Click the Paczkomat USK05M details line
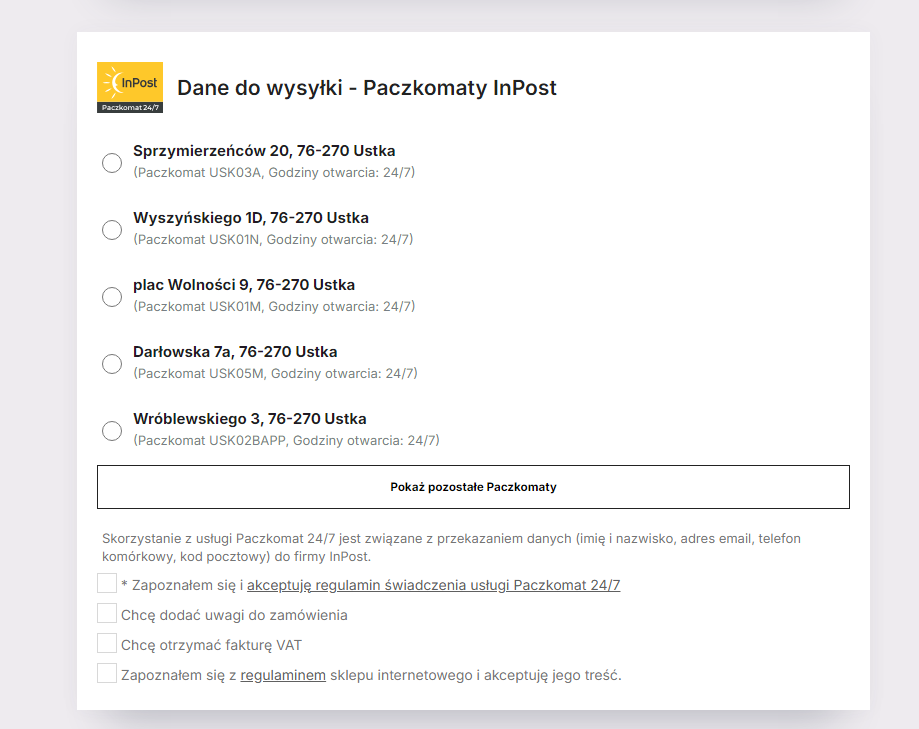Screen dimensions: 919x729 tap(275, 373)
